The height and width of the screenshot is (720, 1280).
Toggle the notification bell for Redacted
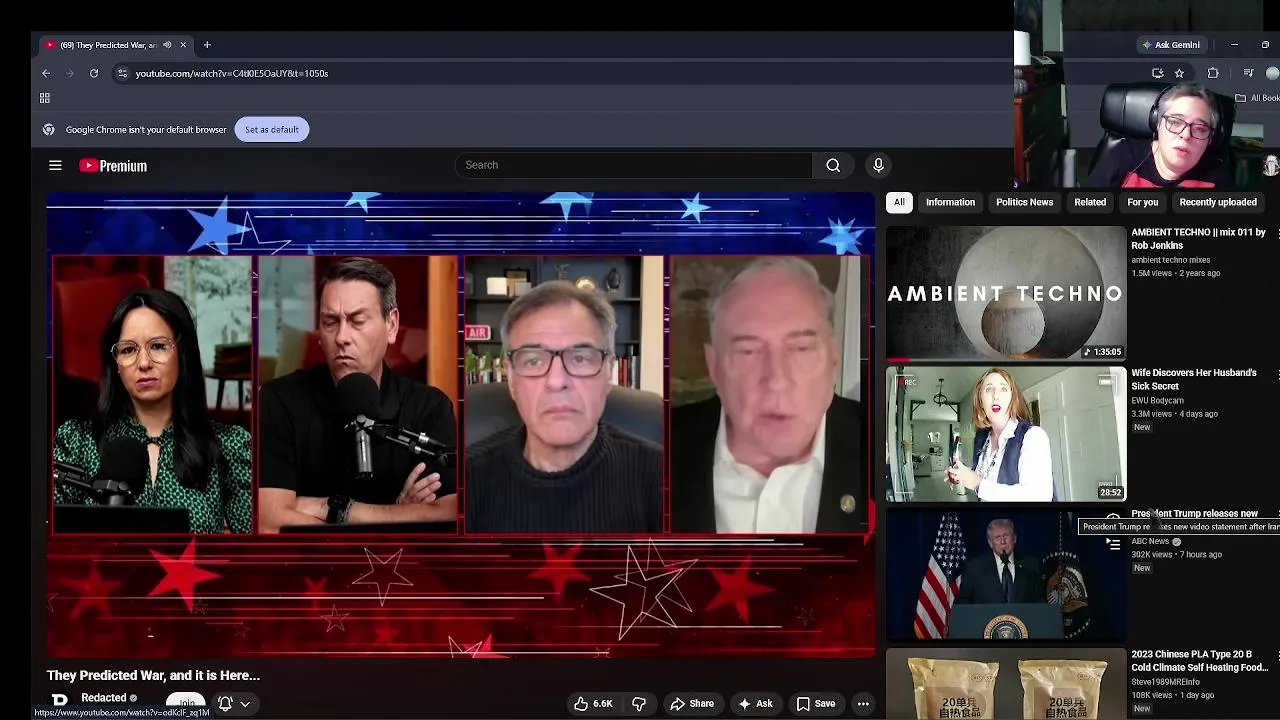225,704
